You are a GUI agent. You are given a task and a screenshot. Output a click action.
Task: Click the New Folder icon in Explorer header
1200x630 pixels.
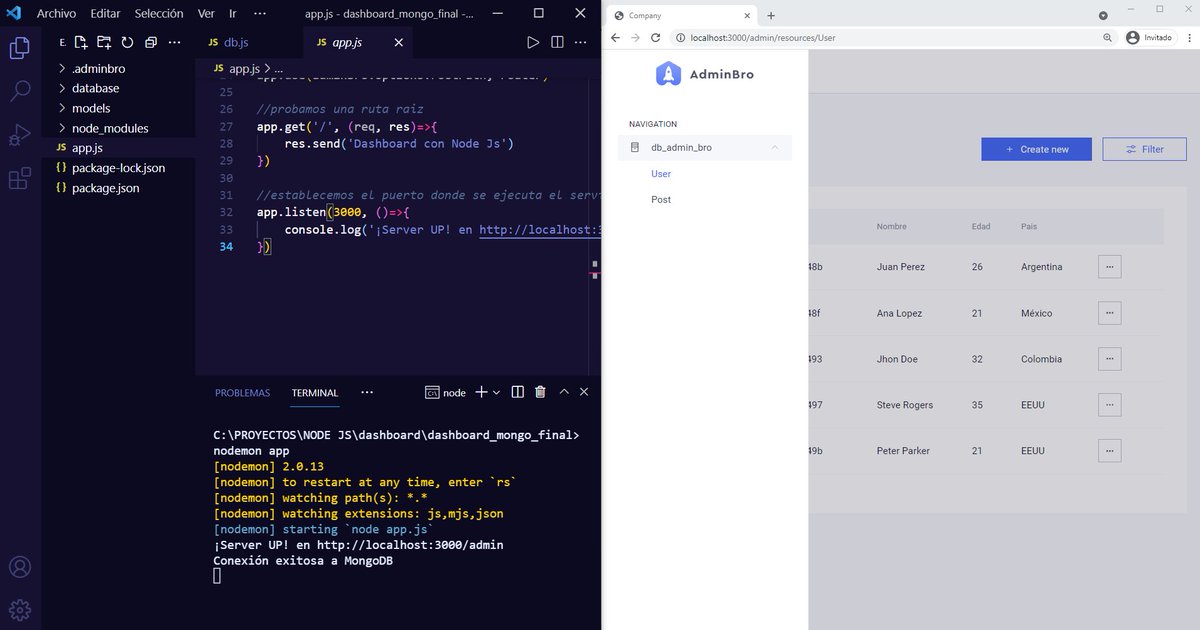pyautogui.click(x=105, y=43)
